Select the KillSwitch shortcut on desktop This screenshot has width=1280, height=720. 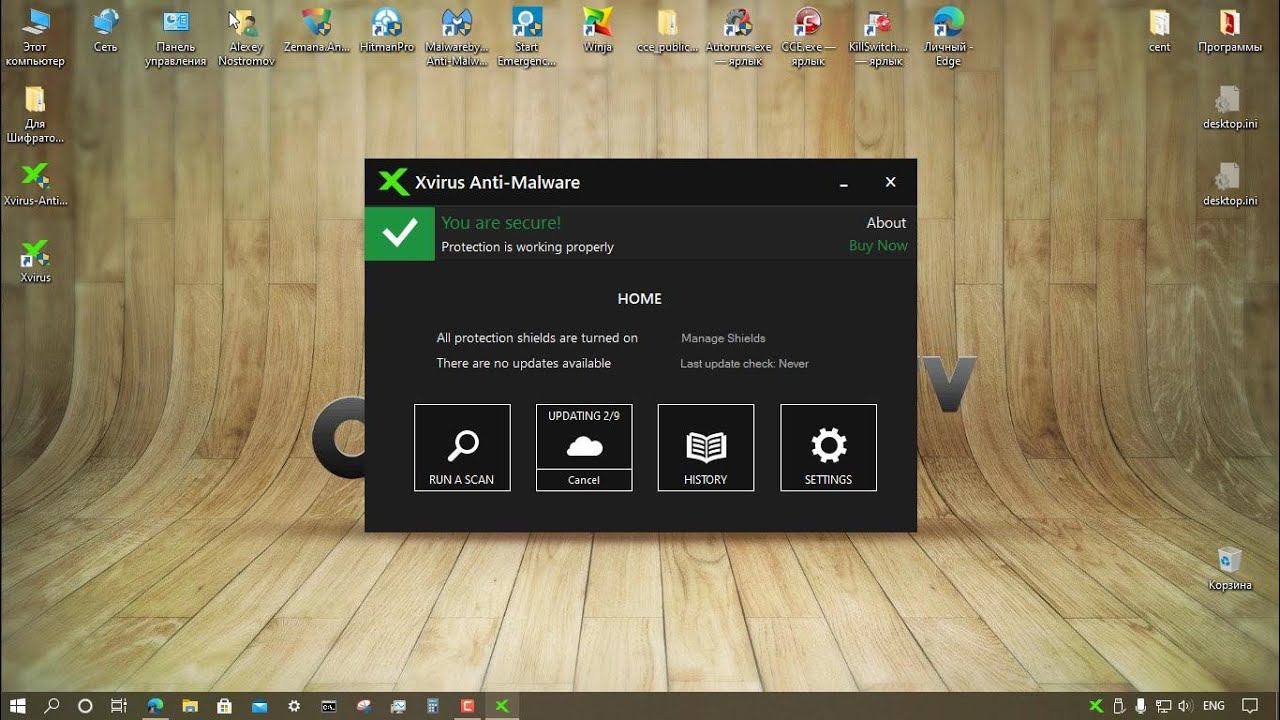(878, 37)
